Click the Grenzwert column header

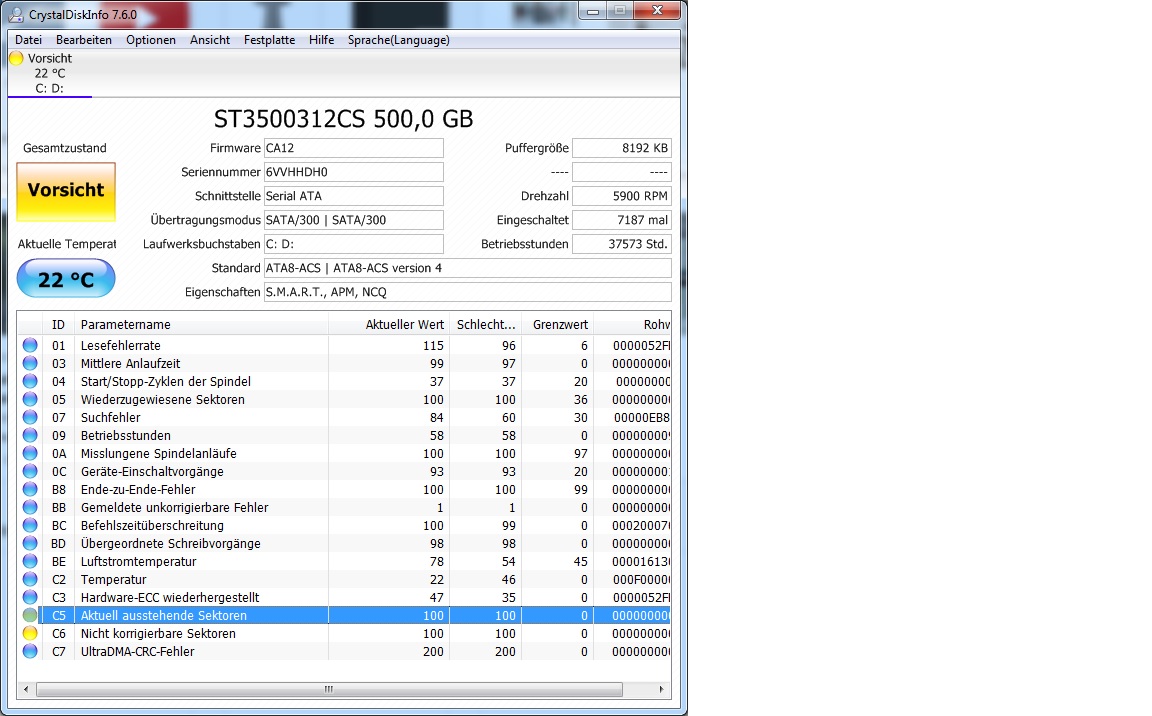pyautogui.click(x=558, y=325)
